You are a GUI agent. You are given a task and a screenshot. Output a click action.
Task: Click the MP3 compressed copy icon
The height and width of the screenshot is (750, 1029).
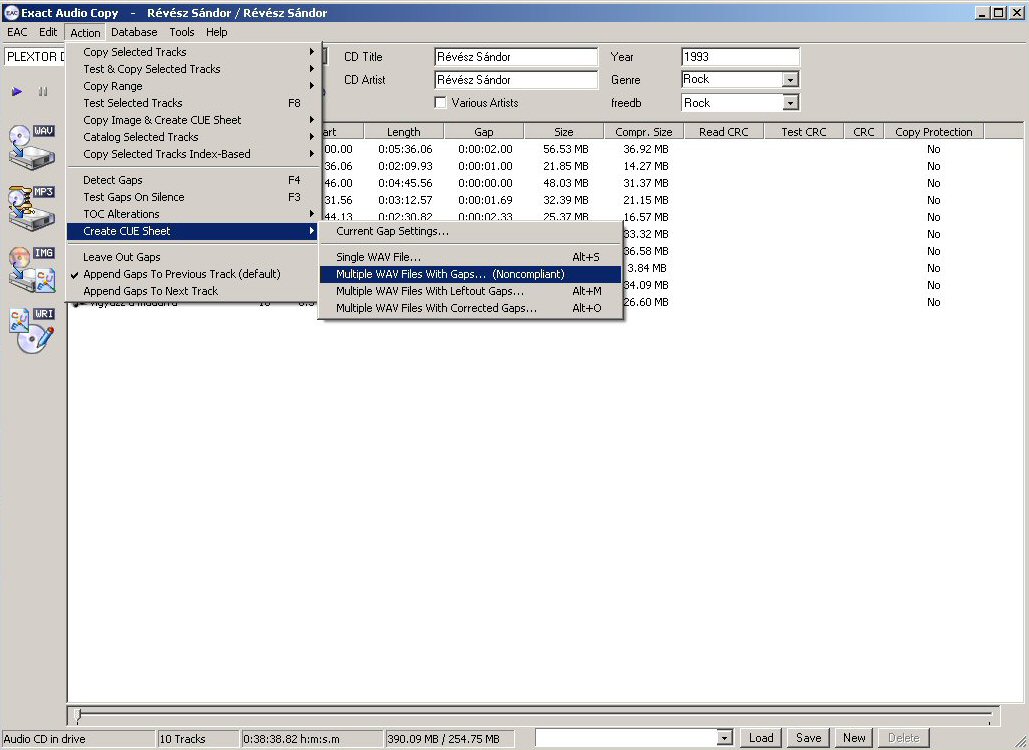pos(31,207)
